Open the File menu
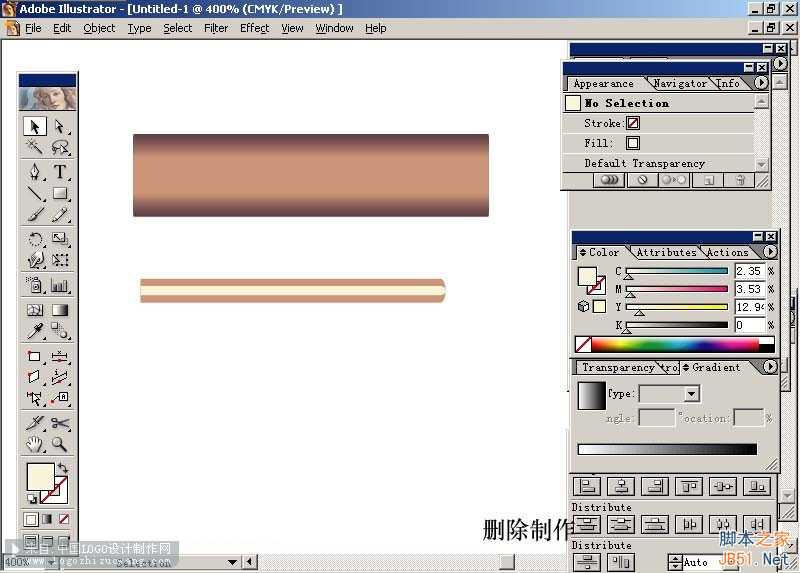 (x=33, y=28)
